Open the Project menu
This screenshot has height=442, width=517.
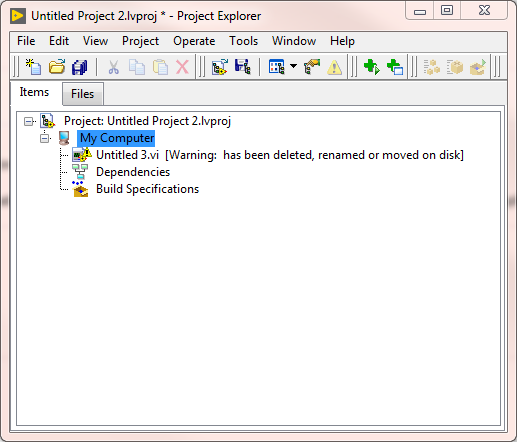coord(140,41)
